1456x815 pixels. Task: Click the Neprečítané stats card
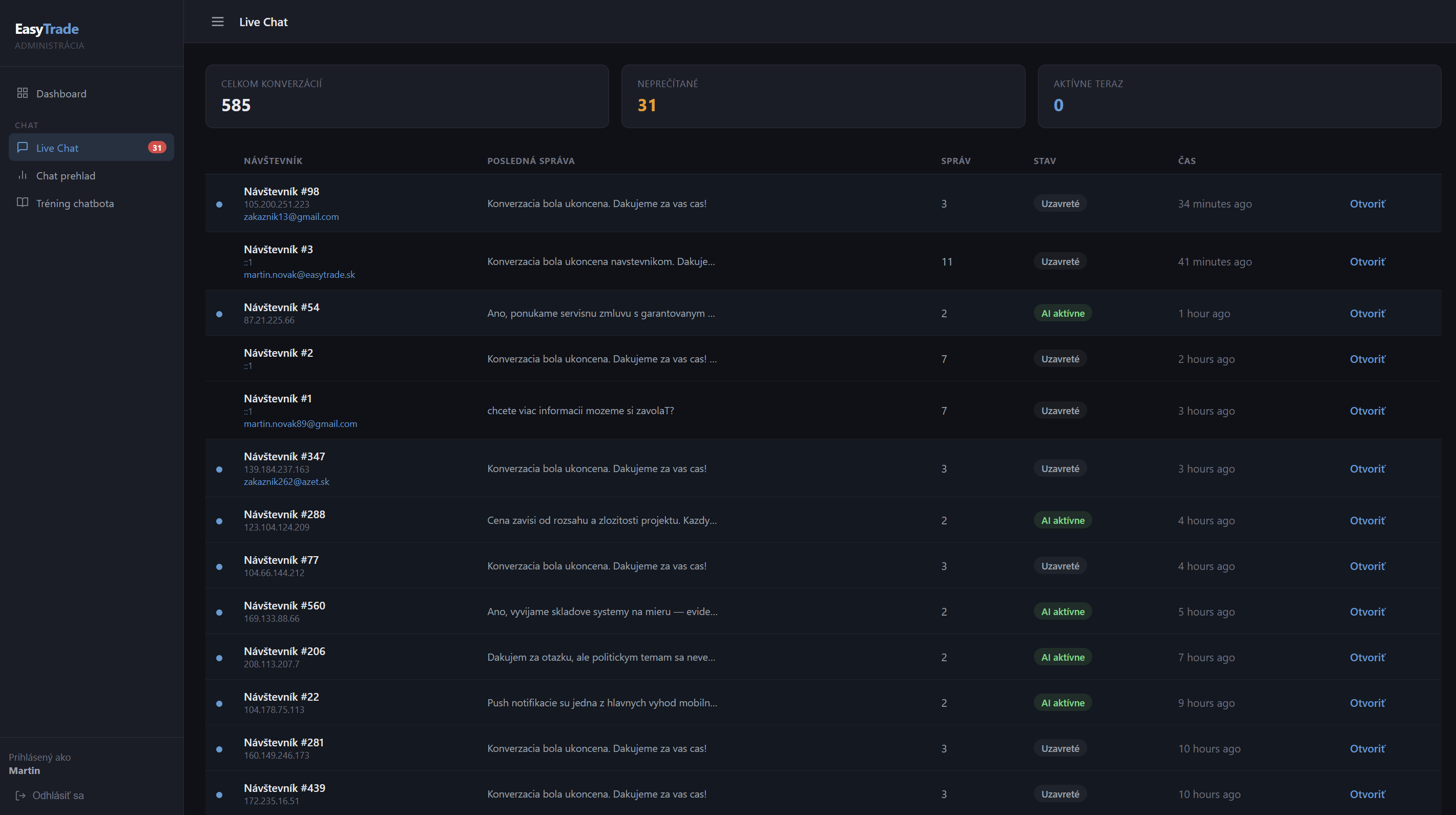[822, 96]
